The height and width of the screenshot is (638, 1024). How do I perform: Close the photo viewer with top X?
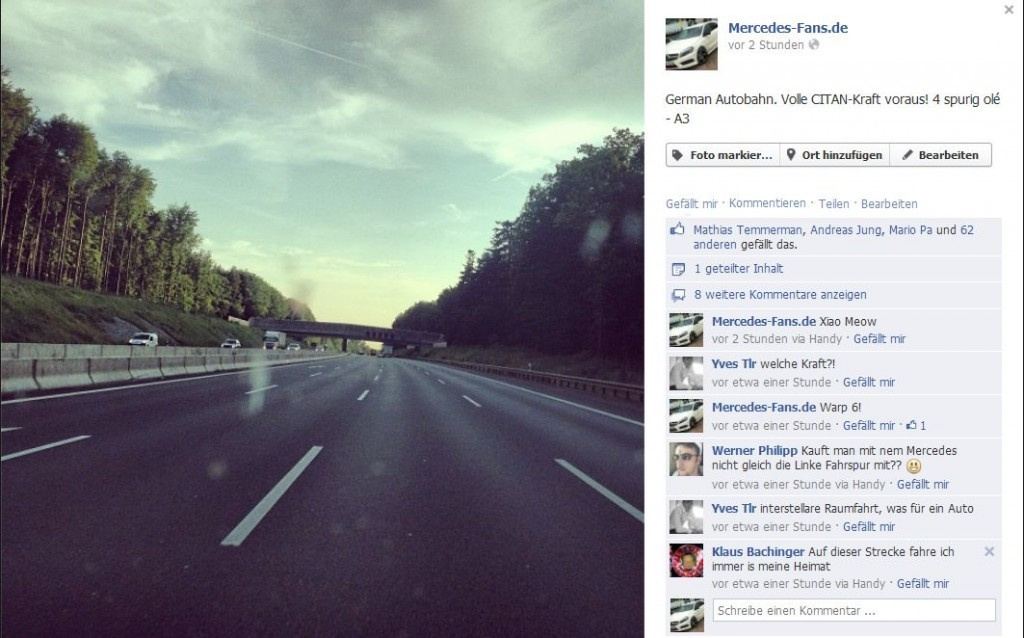tap(1009, 10)
